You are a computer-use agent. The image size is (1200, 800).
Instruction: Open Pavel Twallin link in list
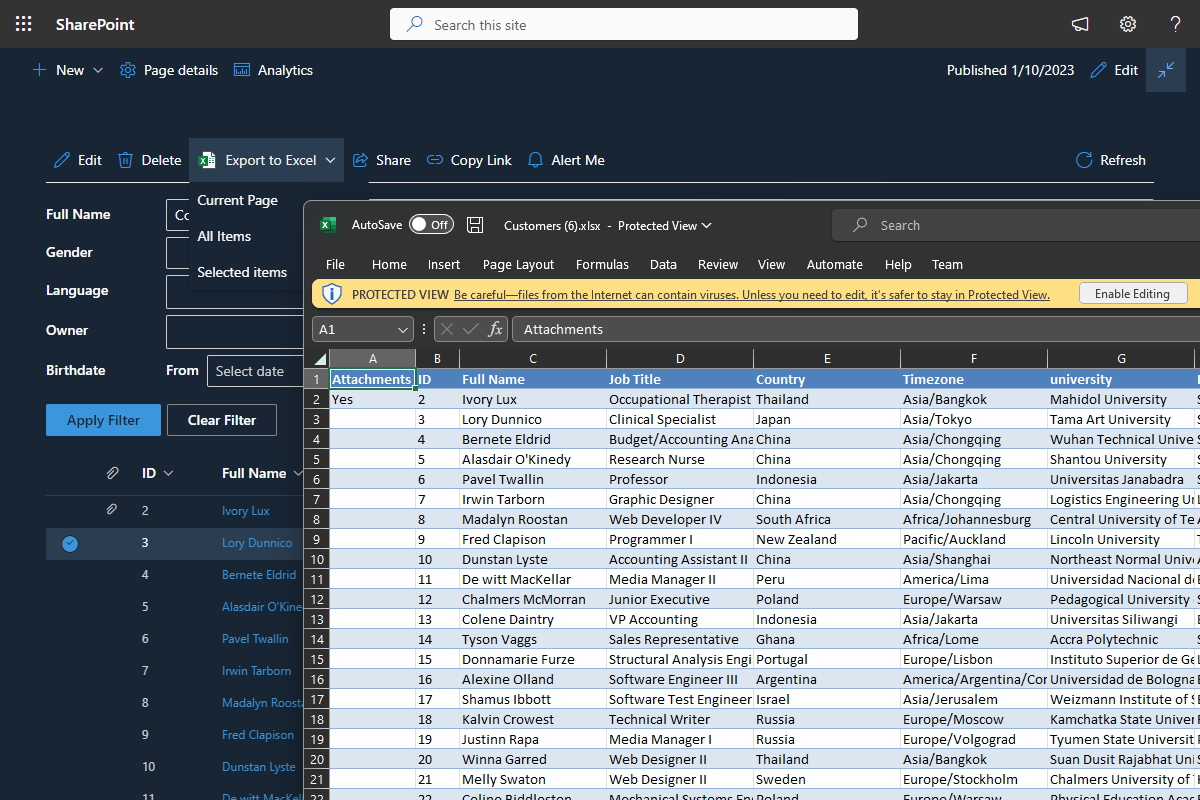pos(255,639)
